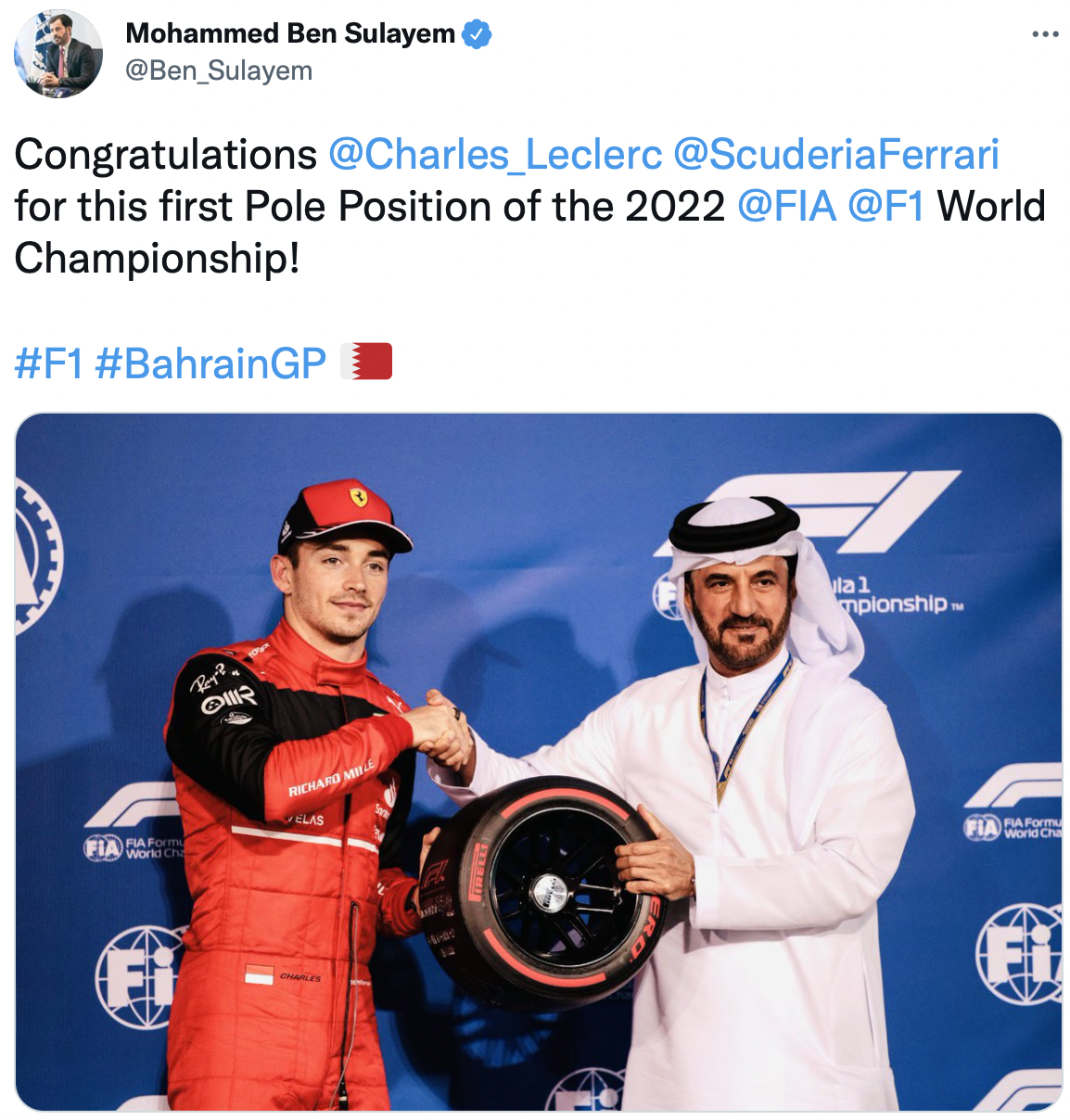This screenshot has width=1070, height=1120.
Task: Go to the @F1 mention
Action: (886, 206)
